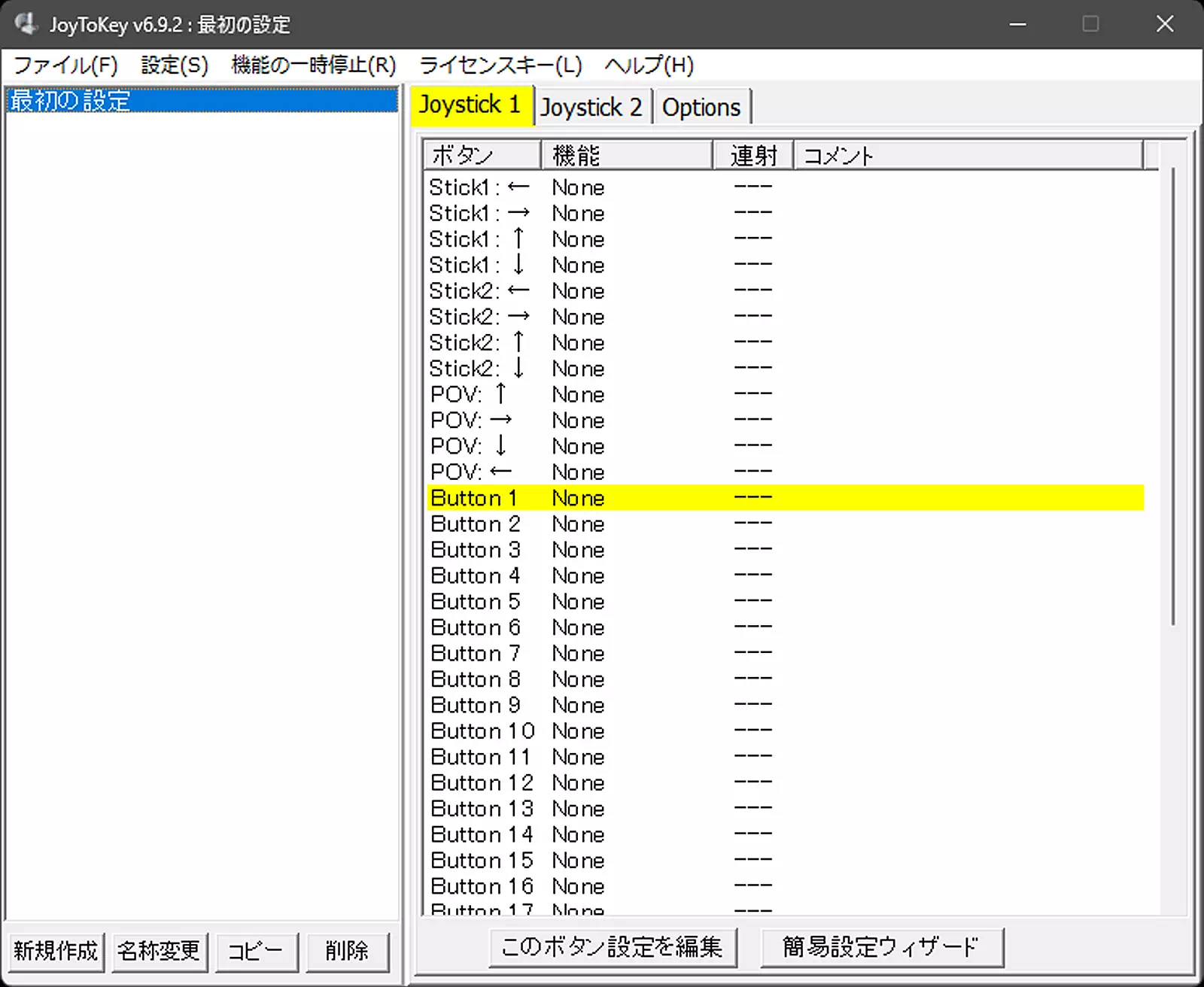Select the Stick2: ↓ row
The height and width of the screenshot is (987, 1204).
click(x=786, y=369)
